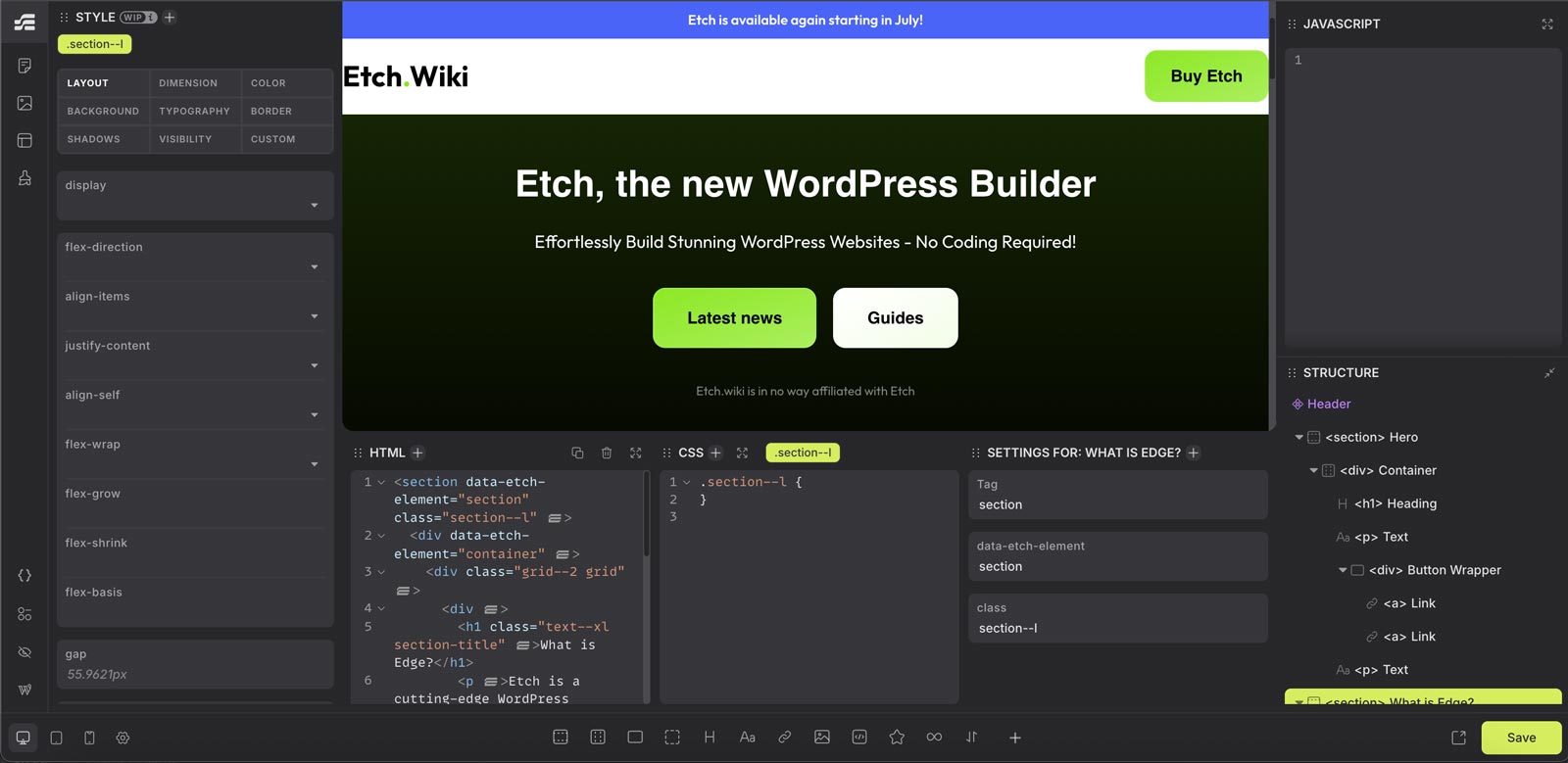The width and height of the screenshot is (1568, 763).
Task: Delete element with the trash icon
Action: click(607, 453)
